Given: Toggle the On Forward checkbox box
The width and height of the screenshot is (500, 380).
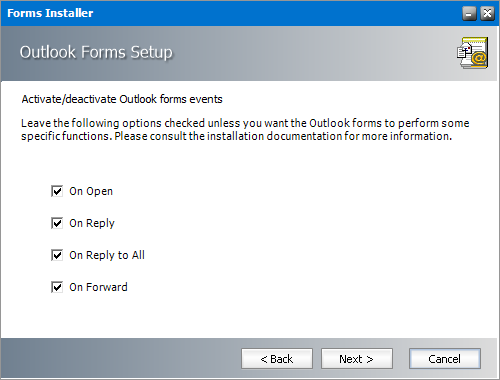Looking at the screenshot, I should click(57, 287).
